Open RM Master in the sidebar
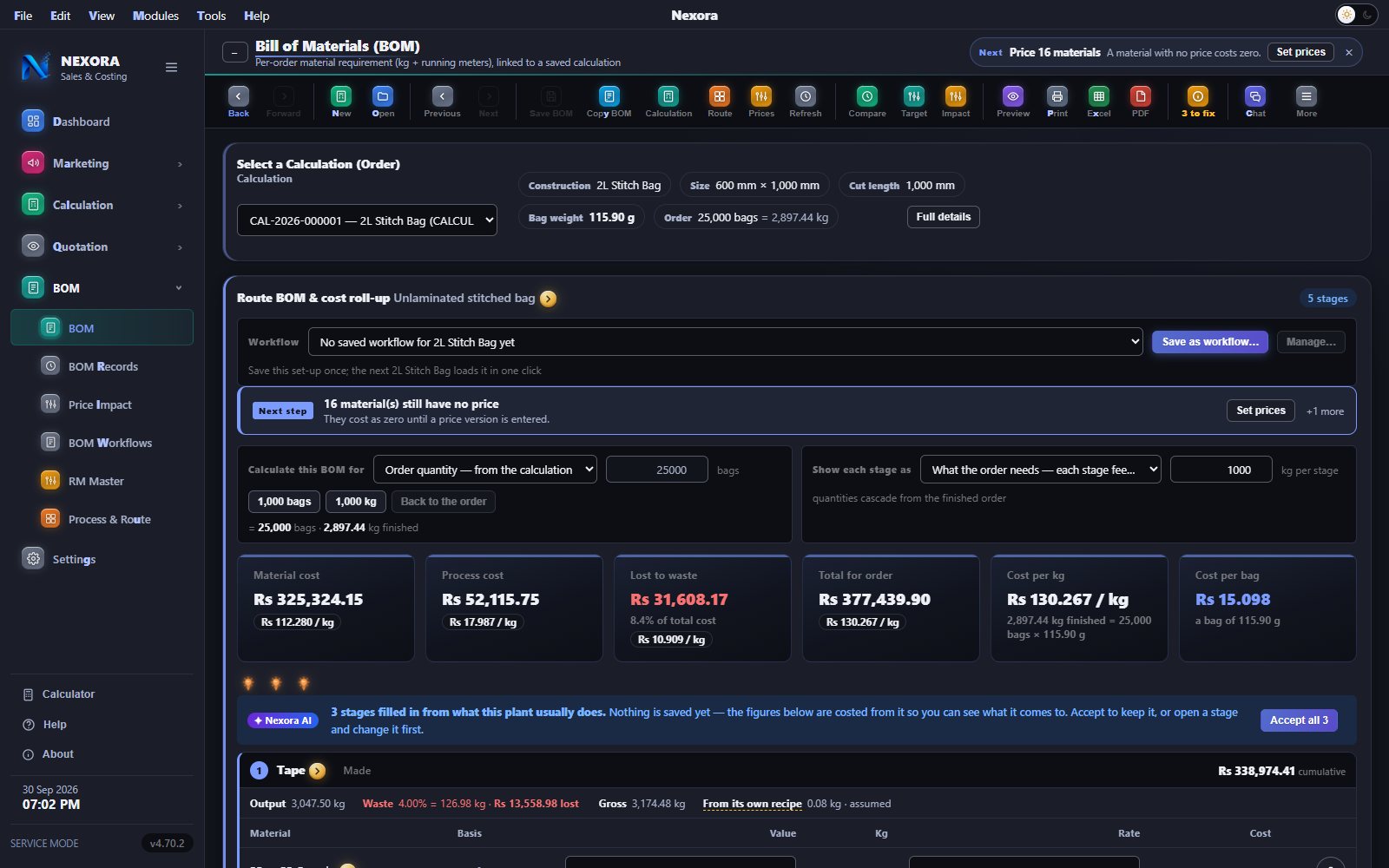Viewport: 1389px width, 868px height. tap(102, 481)
